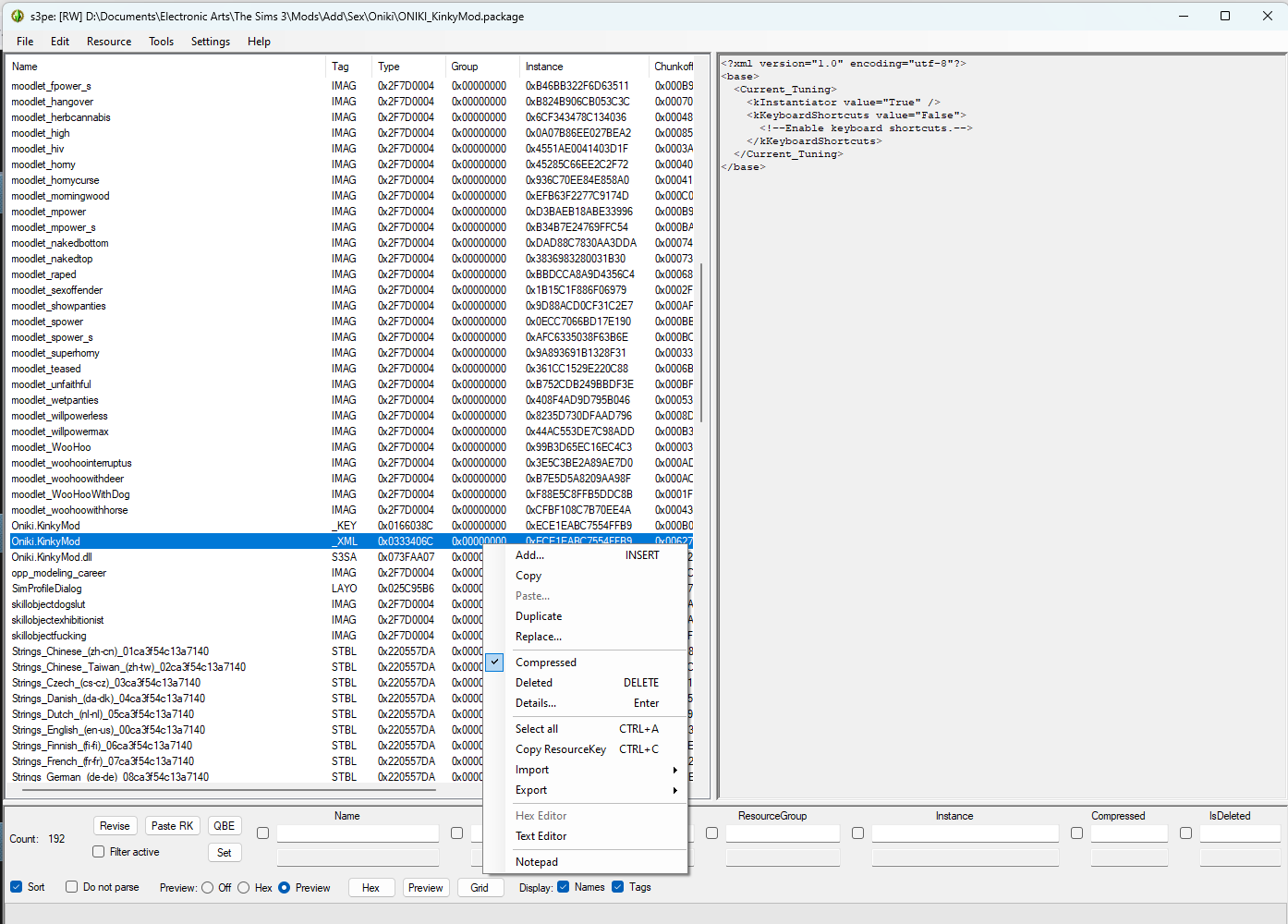
Task: Click the Revise button
Action: 115,826
